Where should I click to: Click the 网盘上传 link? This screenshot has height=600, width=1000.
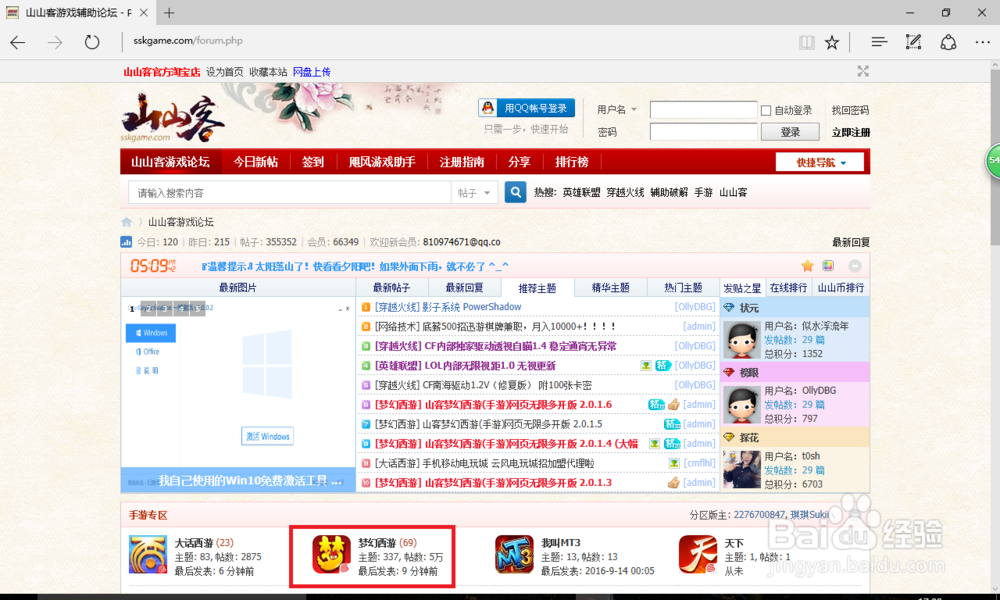(x=311, y=72)
